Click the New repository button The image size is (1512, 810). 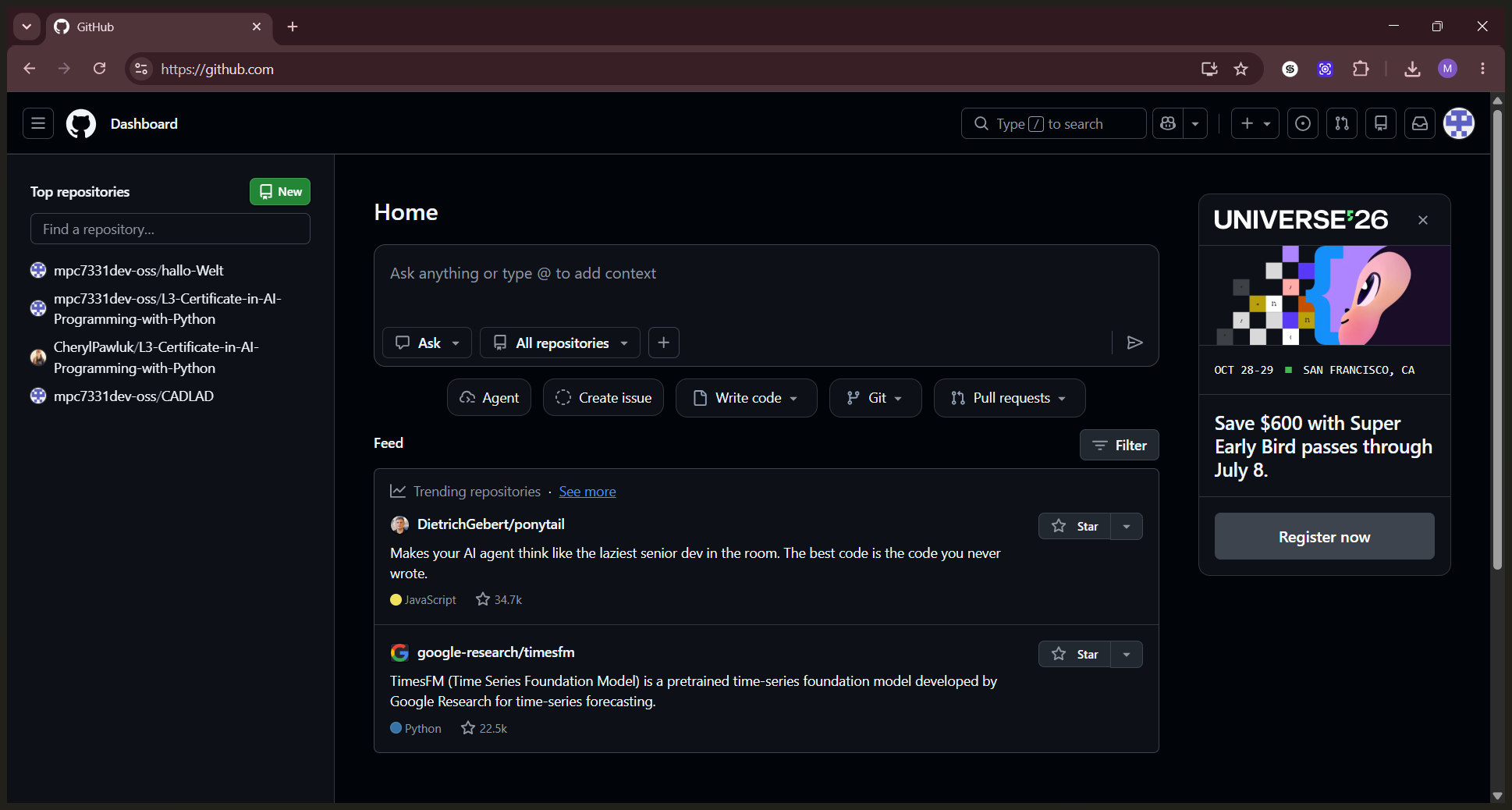280,191
